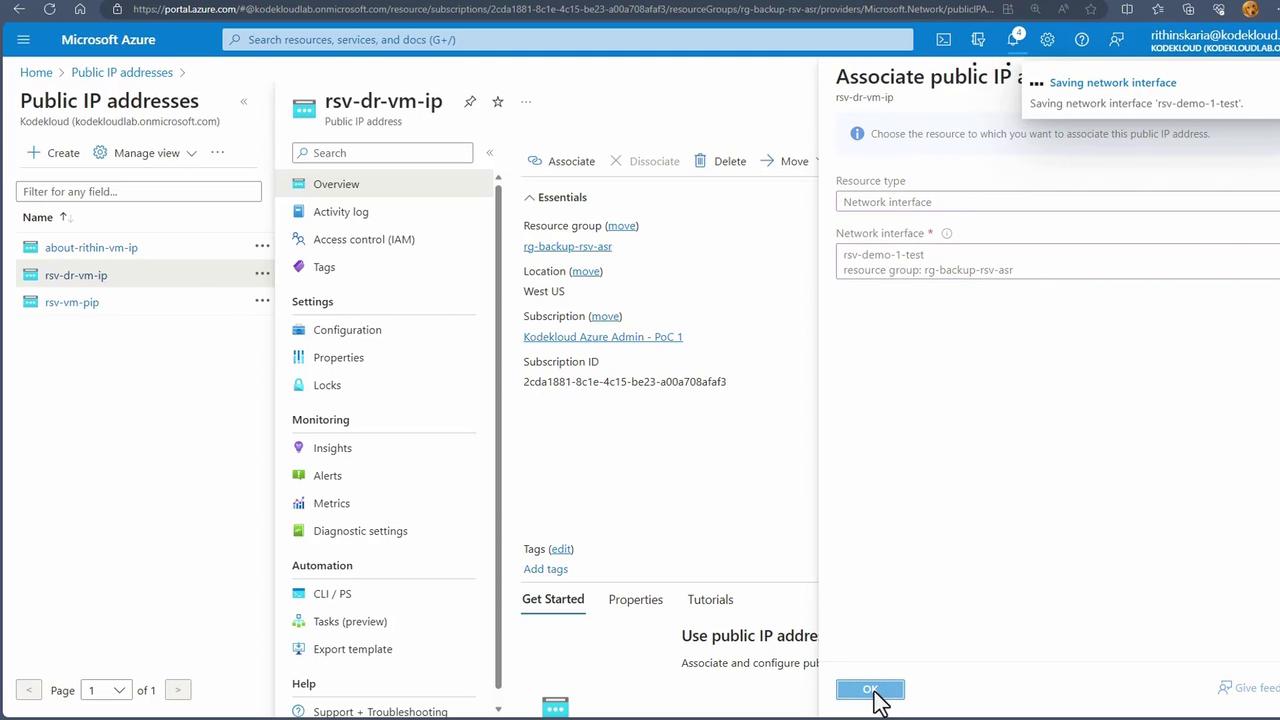The height and width of the screenshot is (720, 1280).
Task: Open more options ellipsis beside resource title
Action: [526, 102]
